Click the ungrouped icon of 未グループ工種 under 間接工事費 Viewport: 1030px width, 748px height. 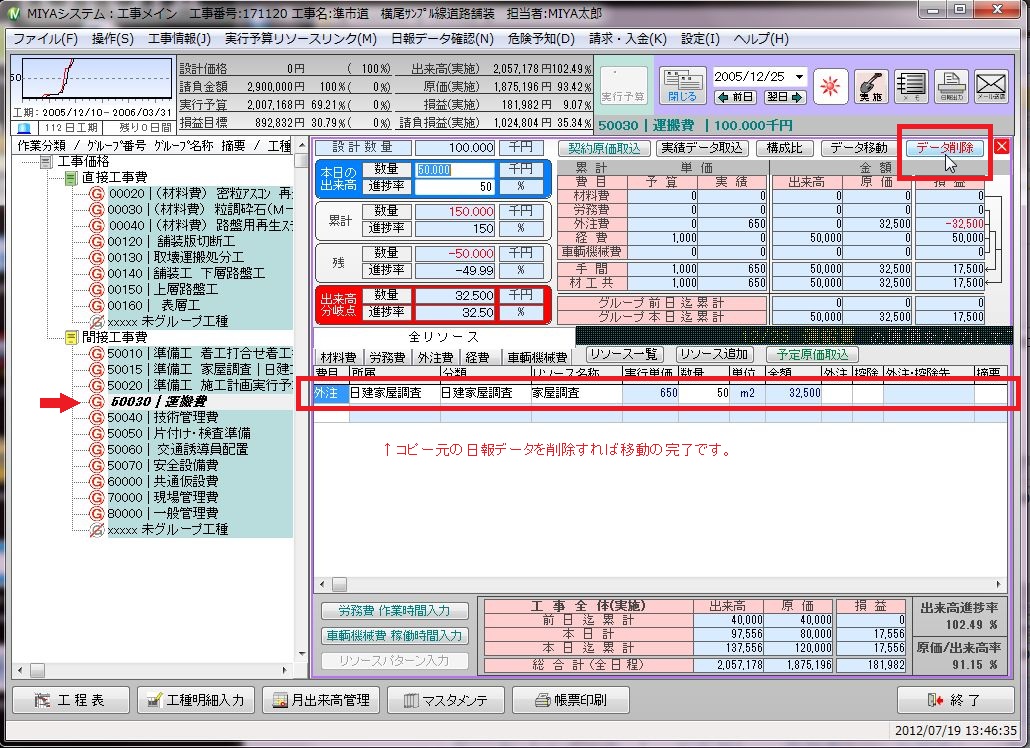(x=97, y=529)
